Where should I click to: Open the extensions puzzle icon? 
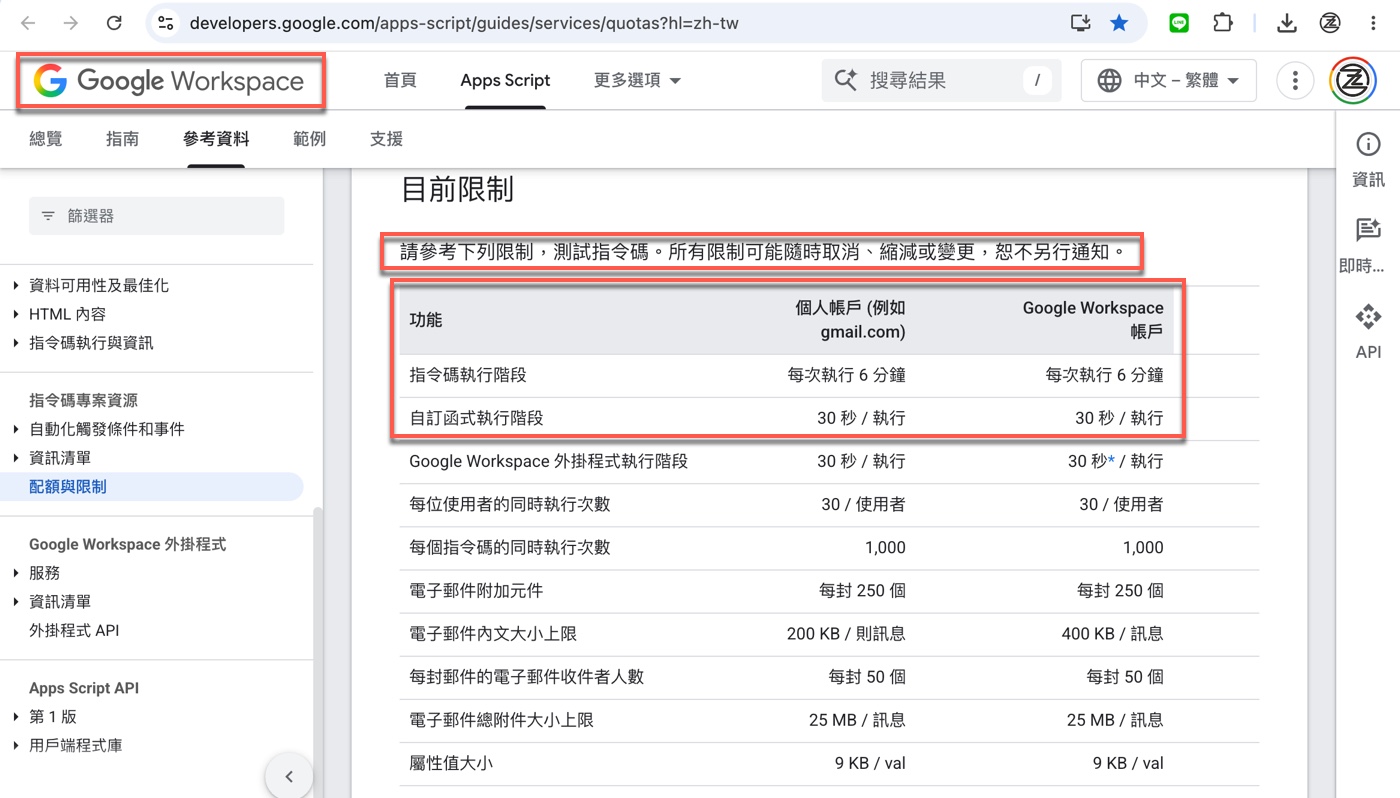coord(1222,22)
